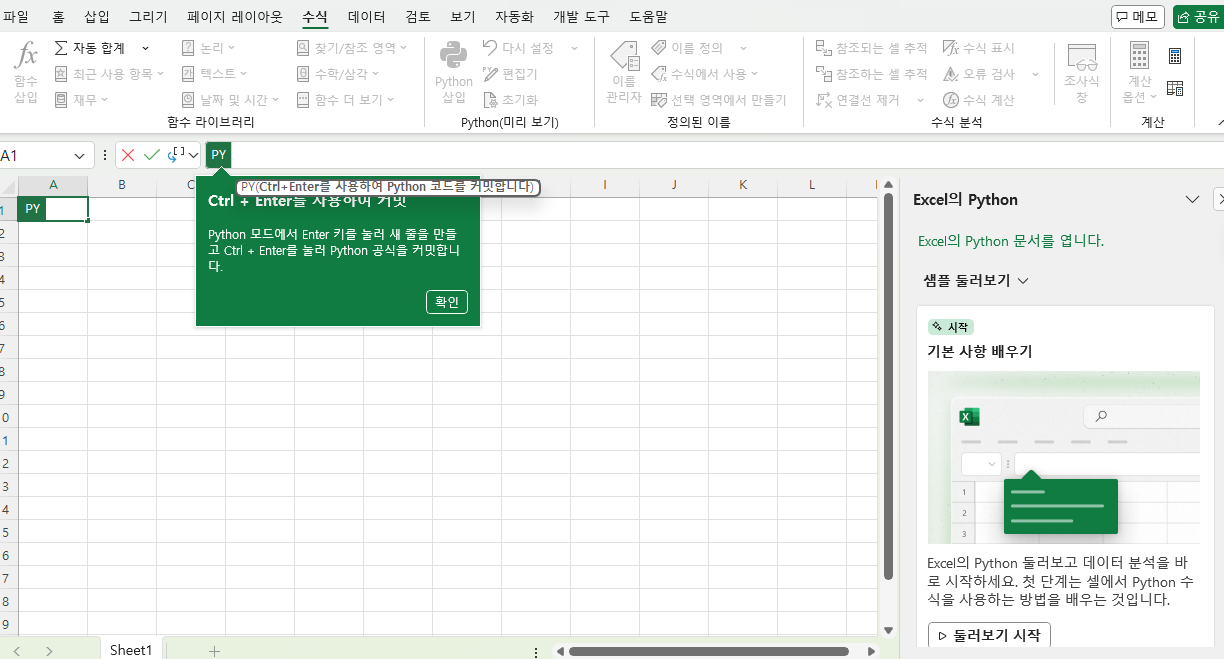Viewport: 1224px width, 659px height.
Task: Click the calculate sheet icon
Action: pos(1175,88)
